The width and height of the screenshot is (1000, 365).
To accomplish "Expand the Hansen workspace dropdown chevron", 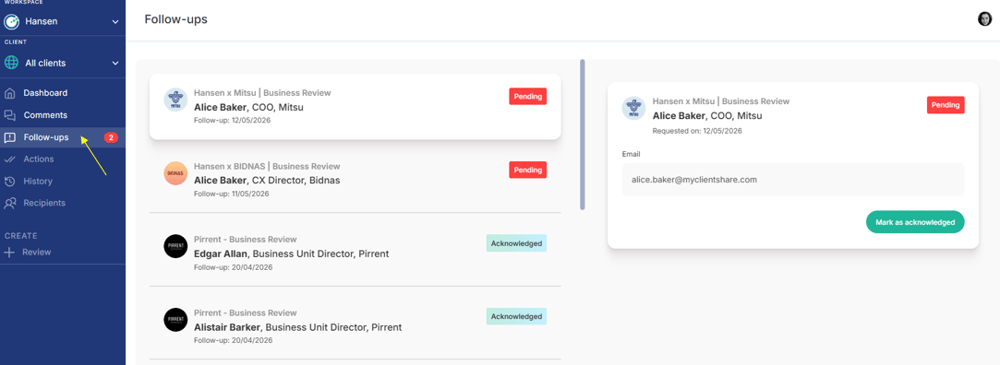I will pyautogui.click(x=115, y=22).
